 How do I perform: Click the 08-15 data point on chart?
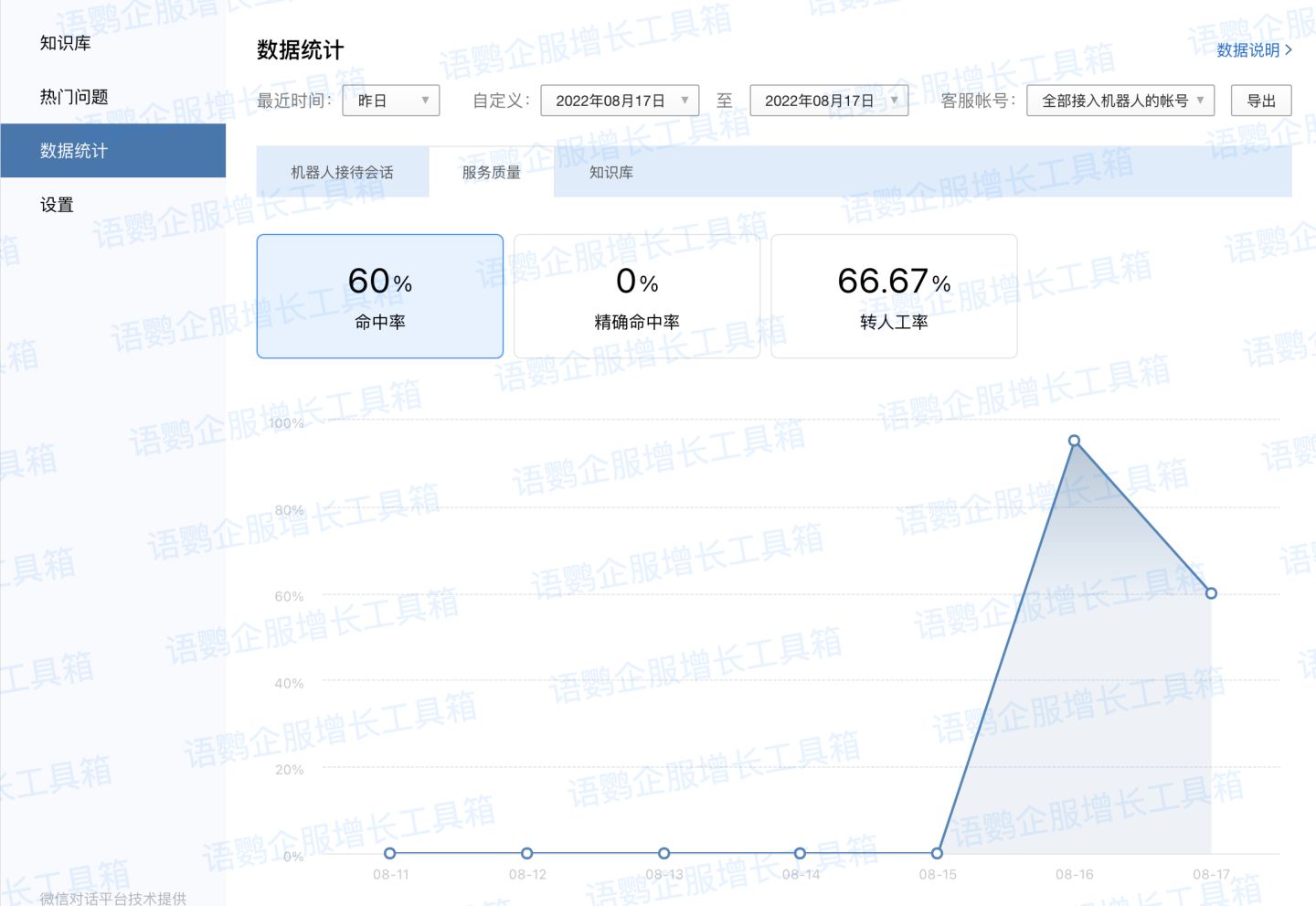[938, 853]
